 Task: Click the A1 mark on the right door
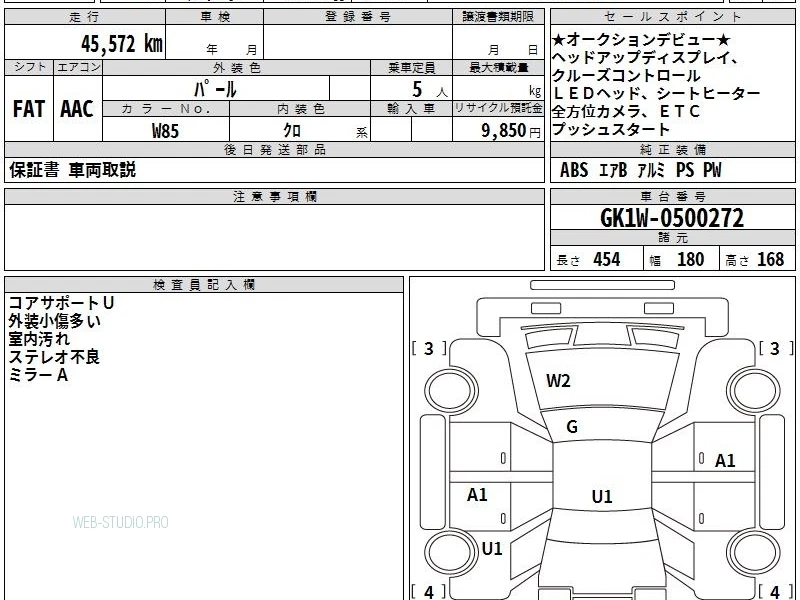pyautogui.click(x=725, y=461)
